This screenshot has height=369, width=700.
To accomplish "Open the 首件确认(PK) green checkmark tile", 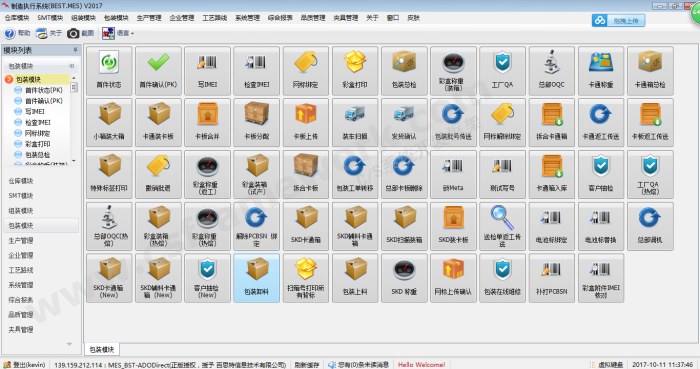I will tap(158, 70).
